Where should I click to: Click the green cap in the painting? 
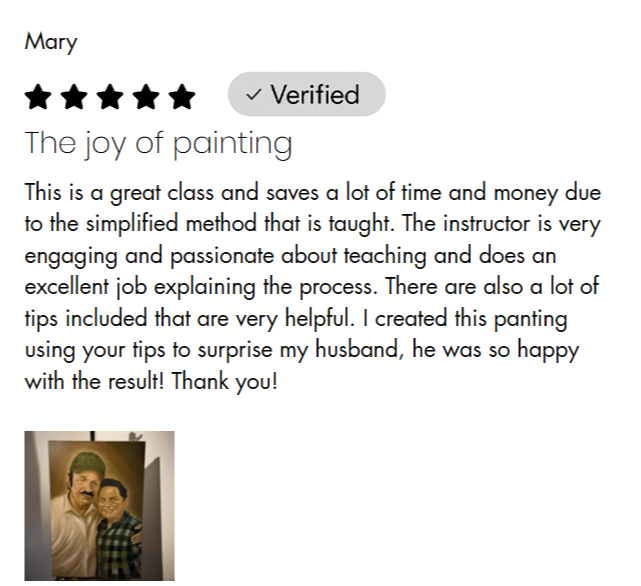(85, 463)
